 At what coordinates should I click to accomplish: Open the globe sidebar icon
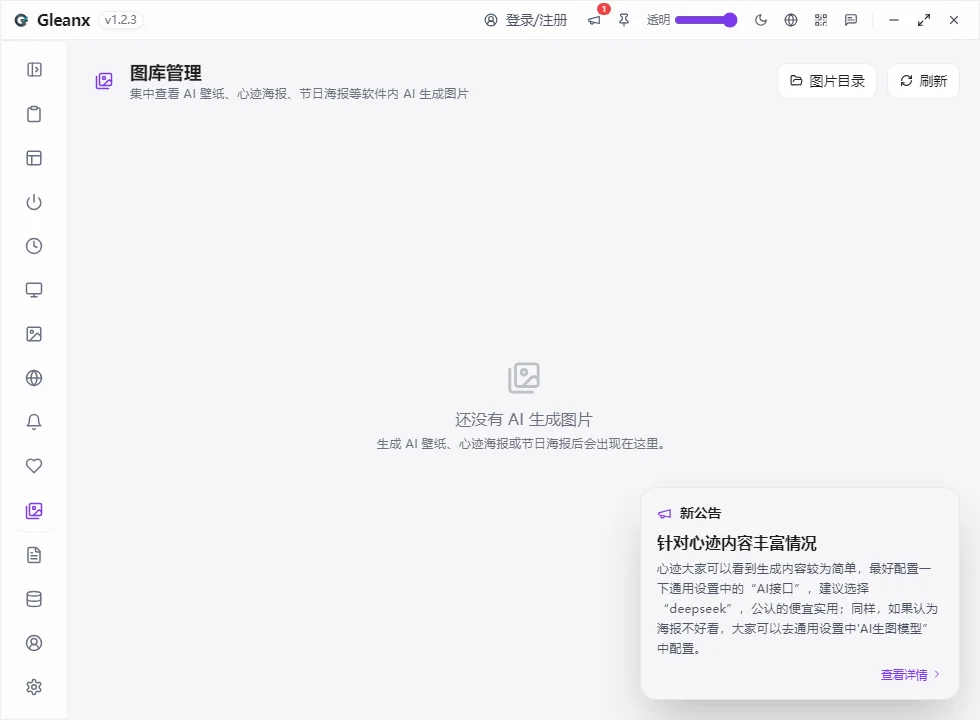[x=34, y=378]
